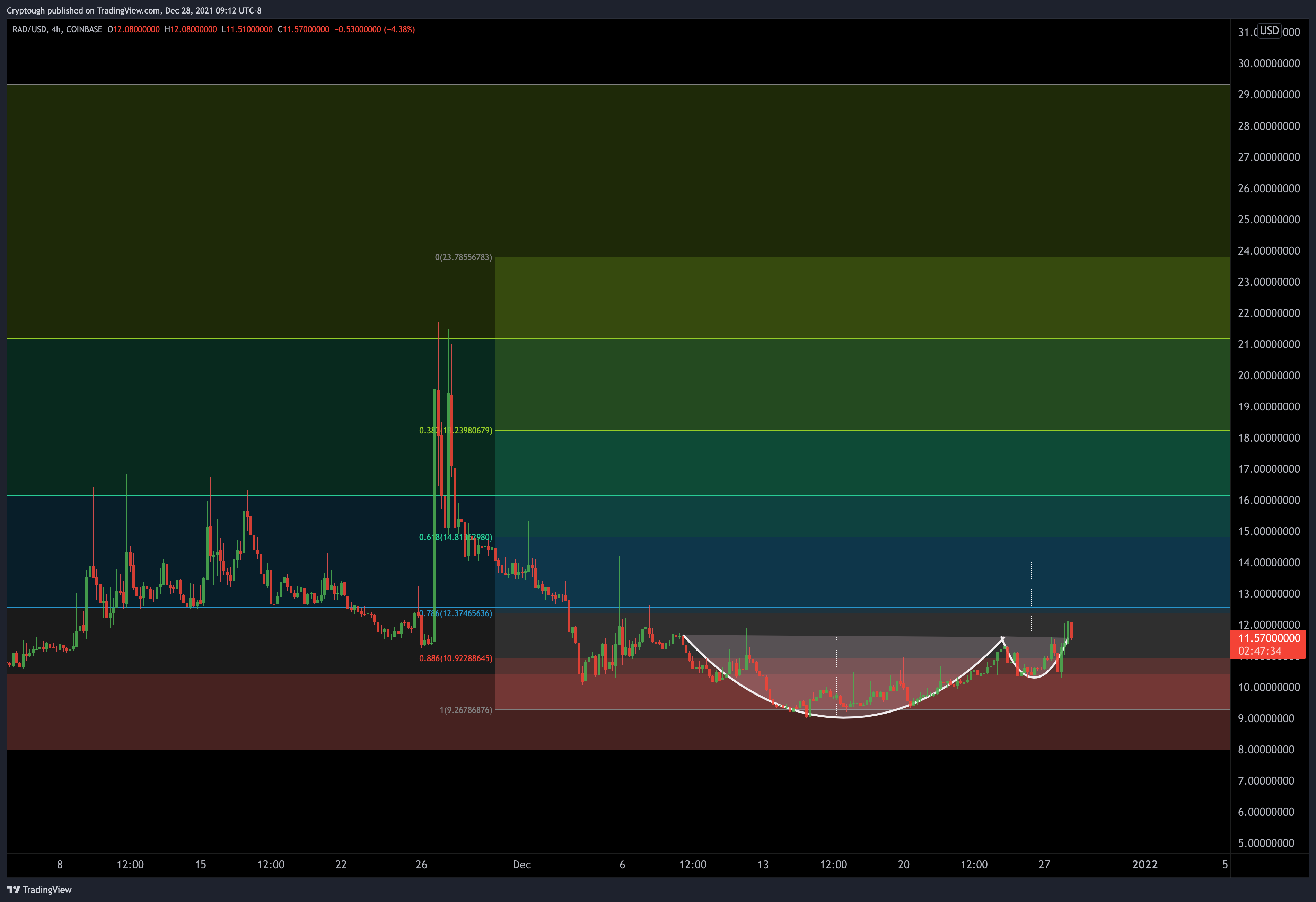Viewport: 1316px width, 902px height.
Task: Click the 'Dec' date on time axis
Action: (521, 865)
